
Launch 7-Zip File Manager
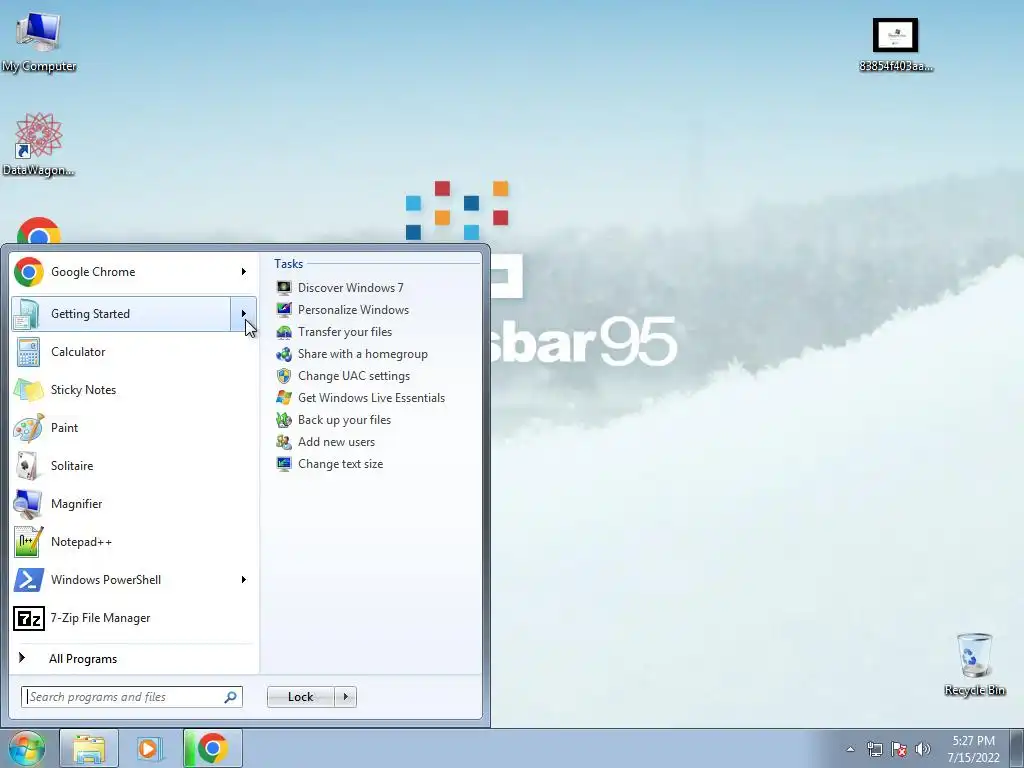coord(134,618)
